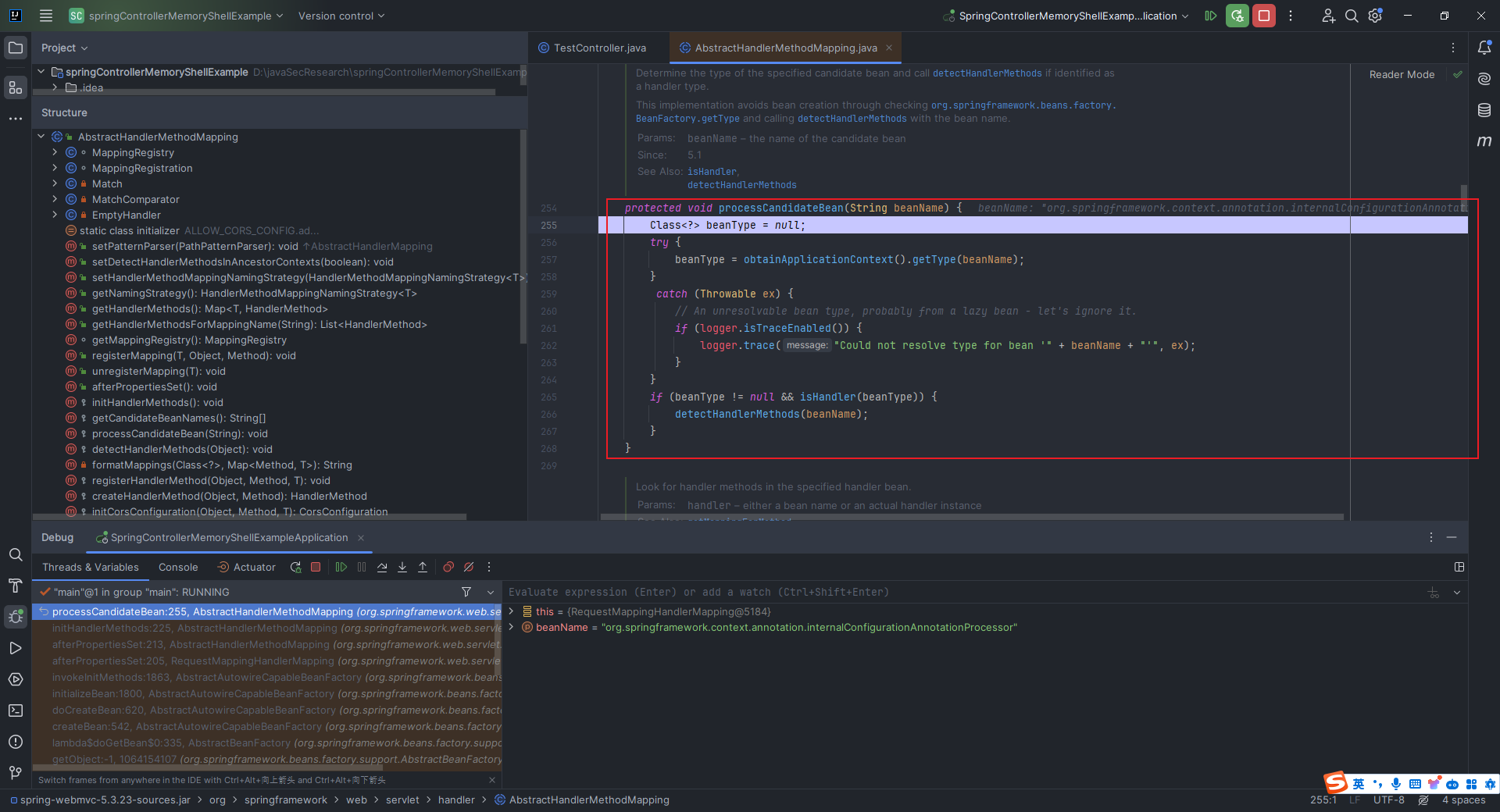Open the project name dropdown

[176, 16]
